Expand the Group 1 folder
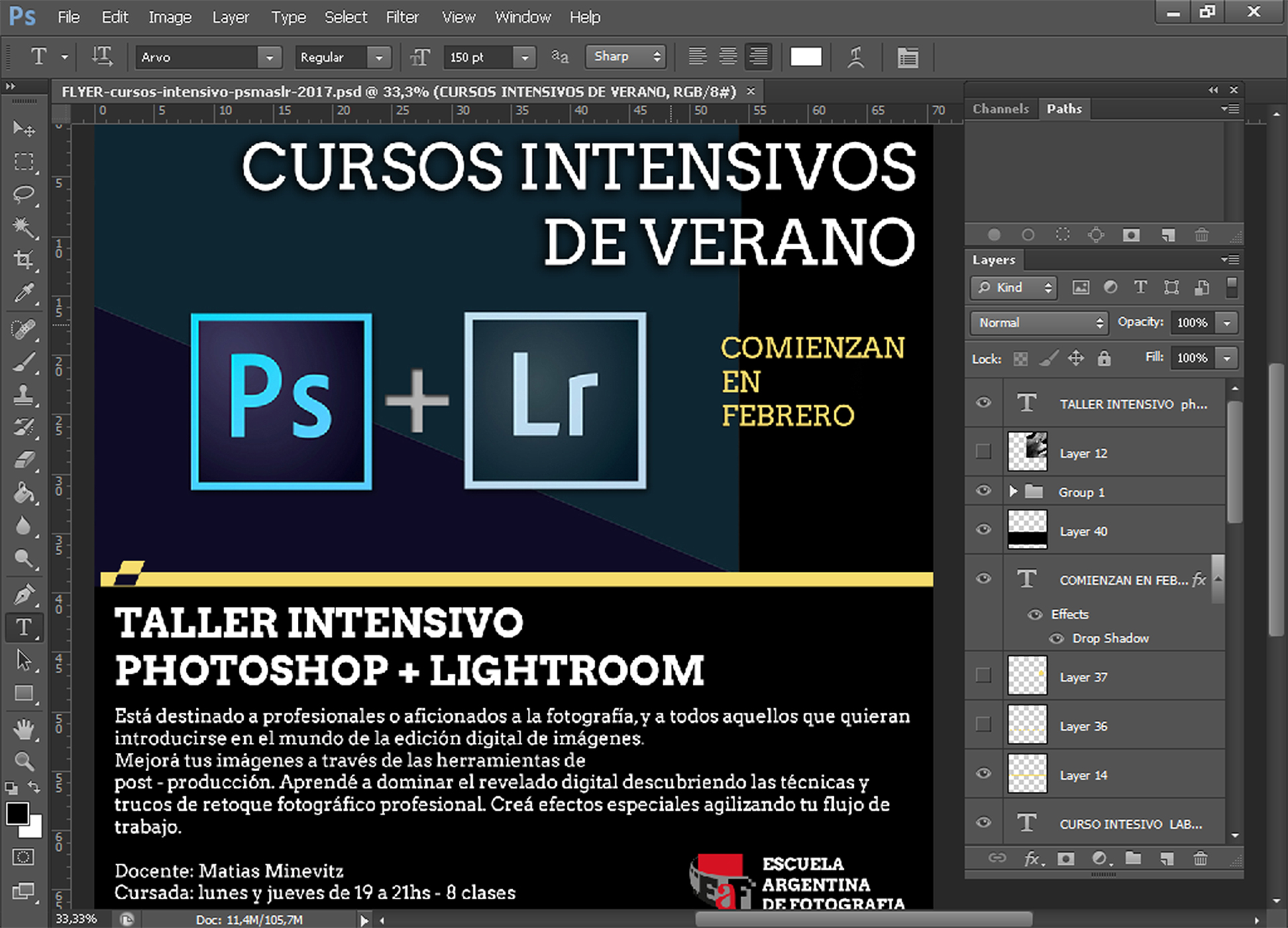 (1013, 491)
